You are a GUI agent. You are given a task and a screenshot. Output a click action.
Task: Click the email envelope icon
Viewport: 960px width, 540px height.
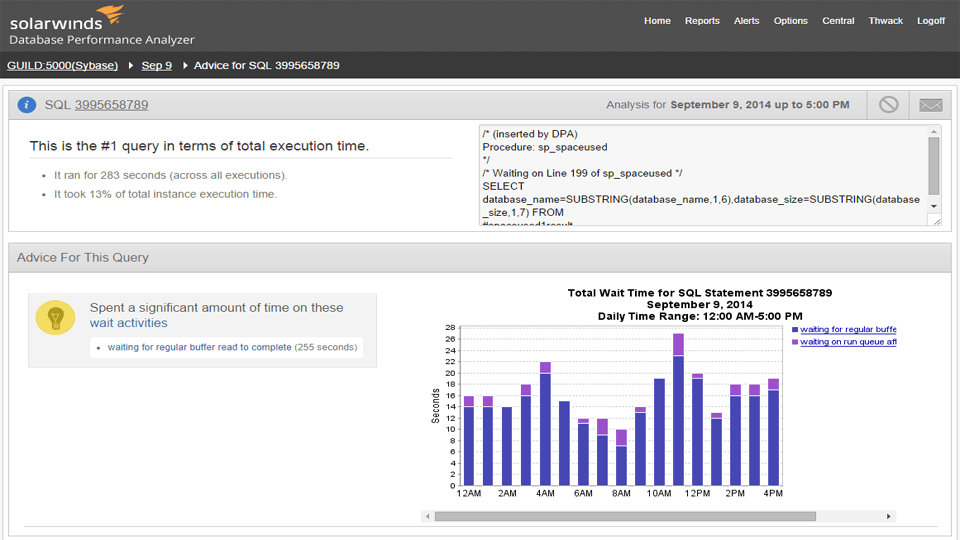931,105
